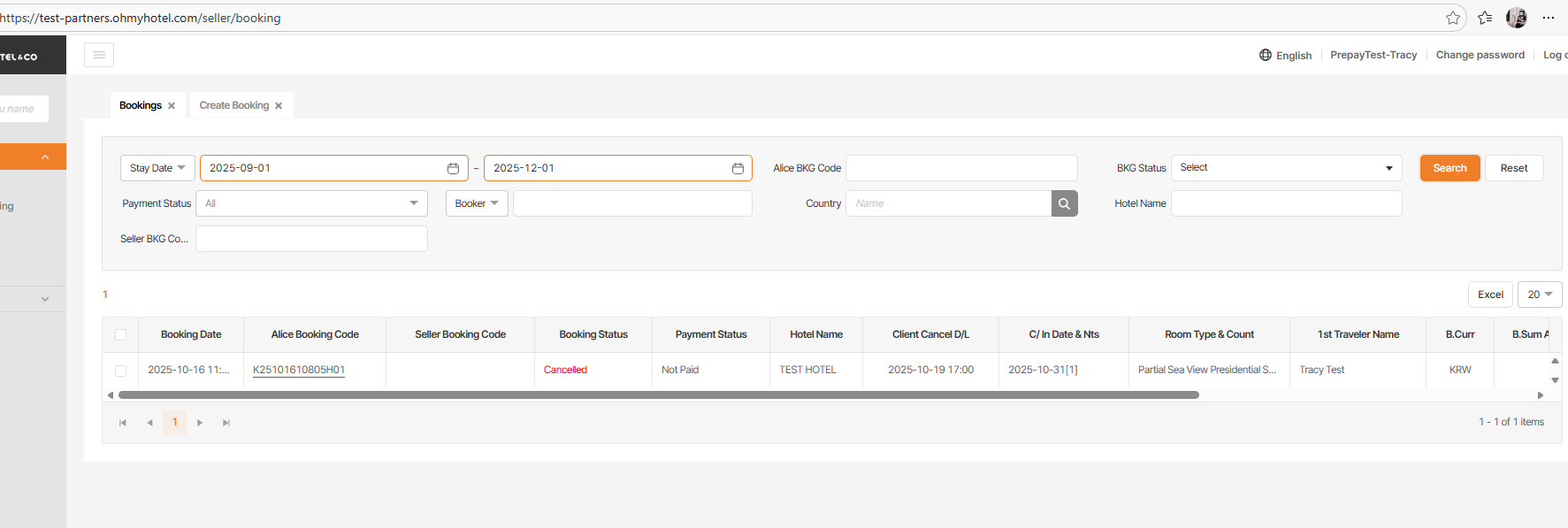Go to the last page arrow
Viewport: 1568px width, 528px height.
coord(226,423)
